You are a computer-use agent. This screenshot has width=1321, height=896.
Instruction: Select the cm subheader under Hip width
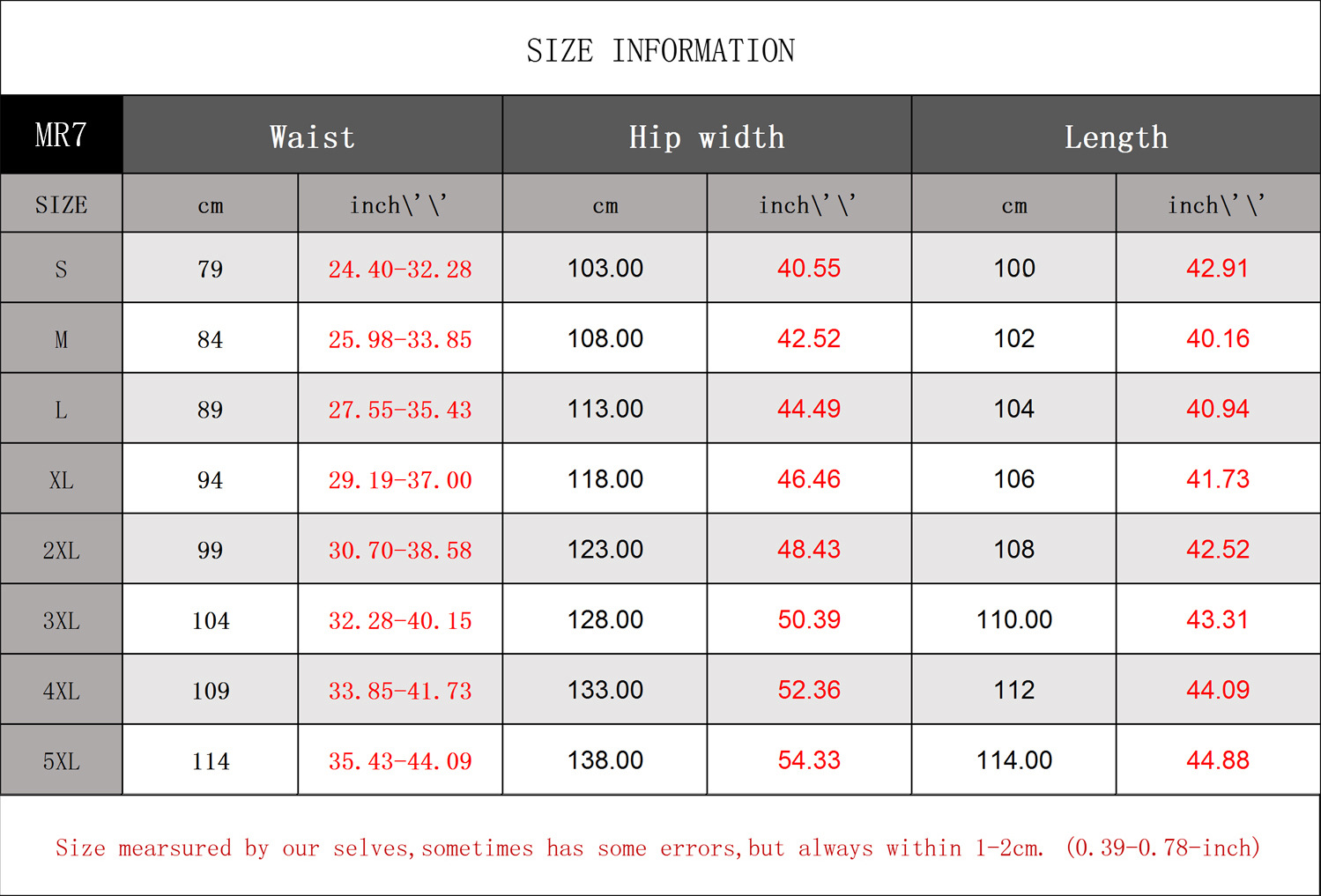[605, 205]
